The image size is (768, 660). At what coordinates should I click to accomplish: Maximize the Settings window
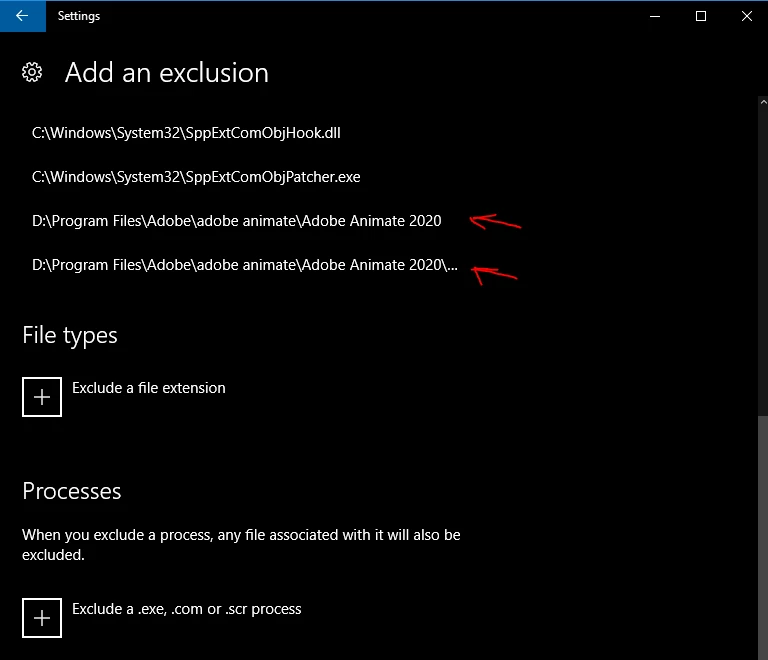(701, 16)
